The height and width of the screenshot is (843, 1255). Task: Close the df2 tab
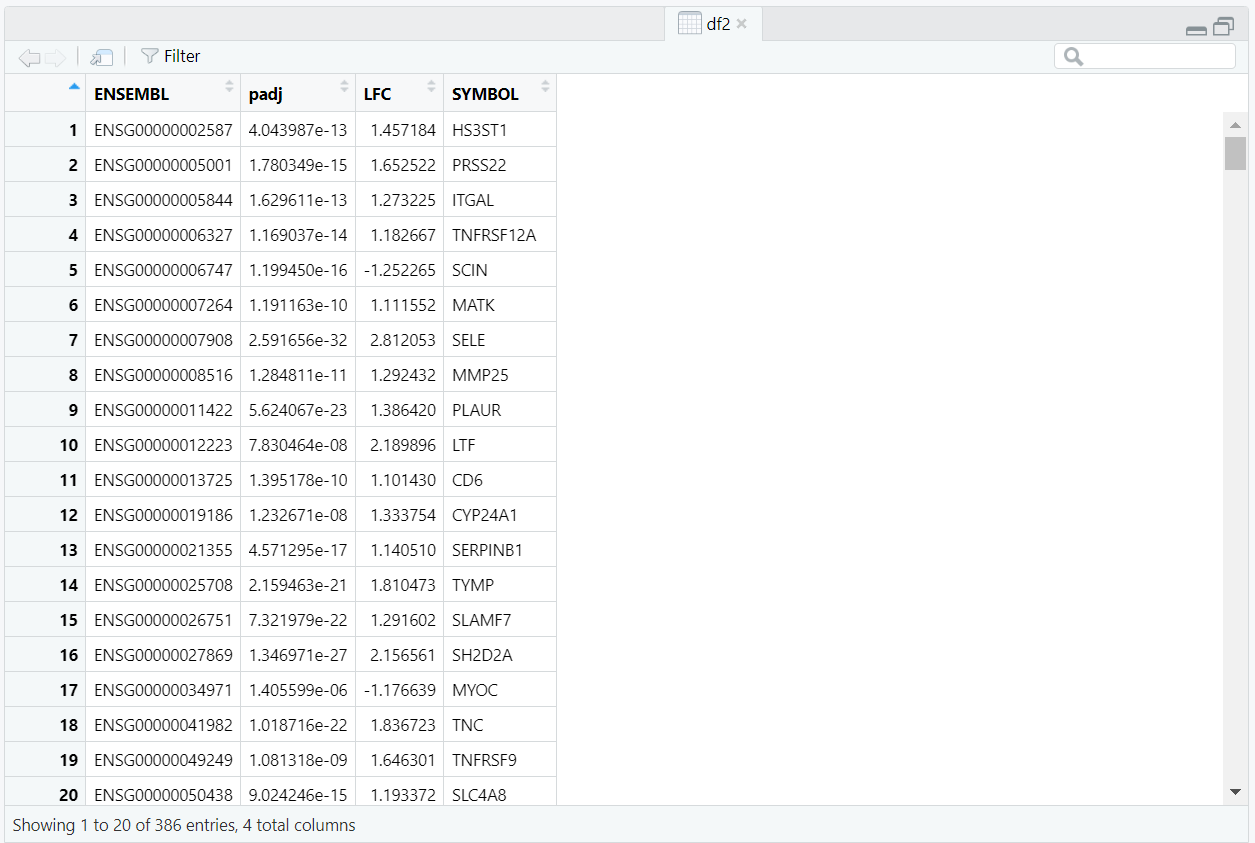click(x=742, y=24)
